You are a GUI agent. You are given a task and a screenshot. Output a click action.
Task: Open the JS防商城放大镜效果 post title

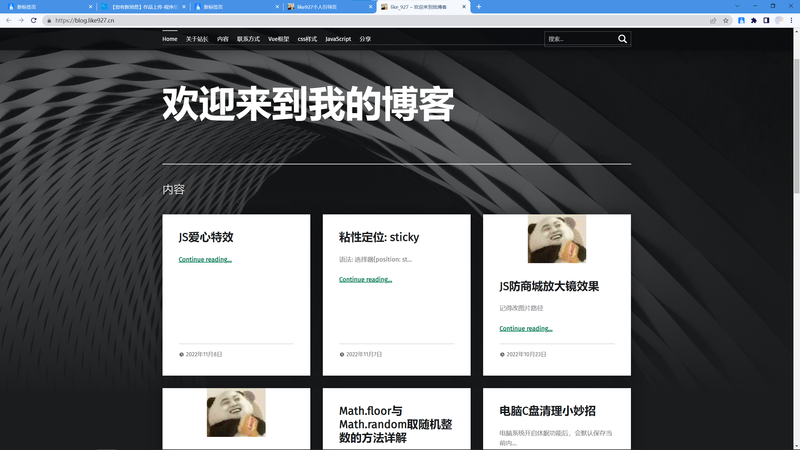tap(549, 286)
